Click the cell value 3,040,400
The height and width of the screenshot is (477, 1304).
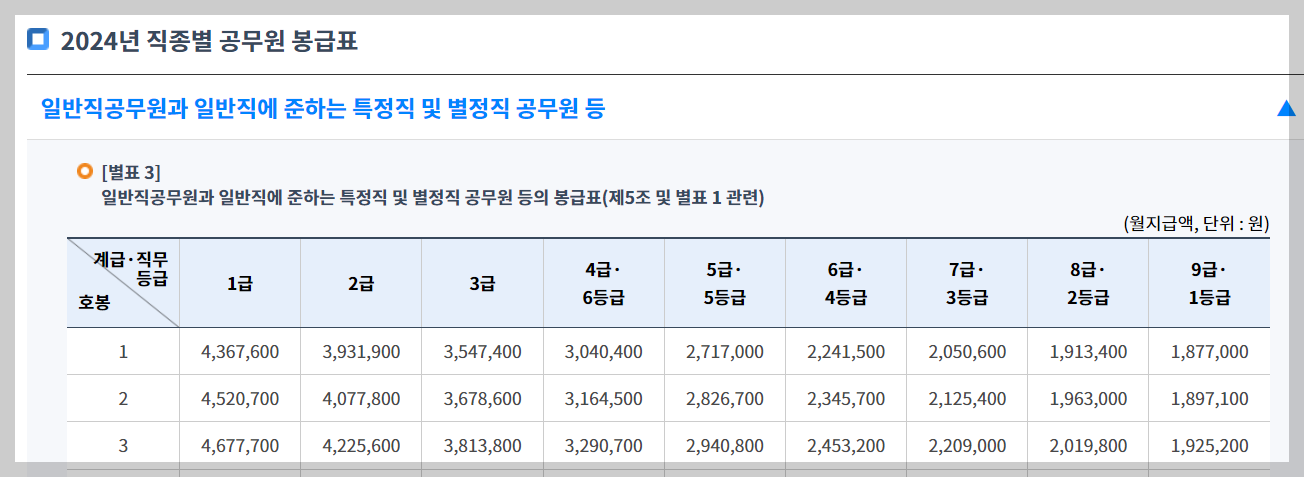pos(604,352)
